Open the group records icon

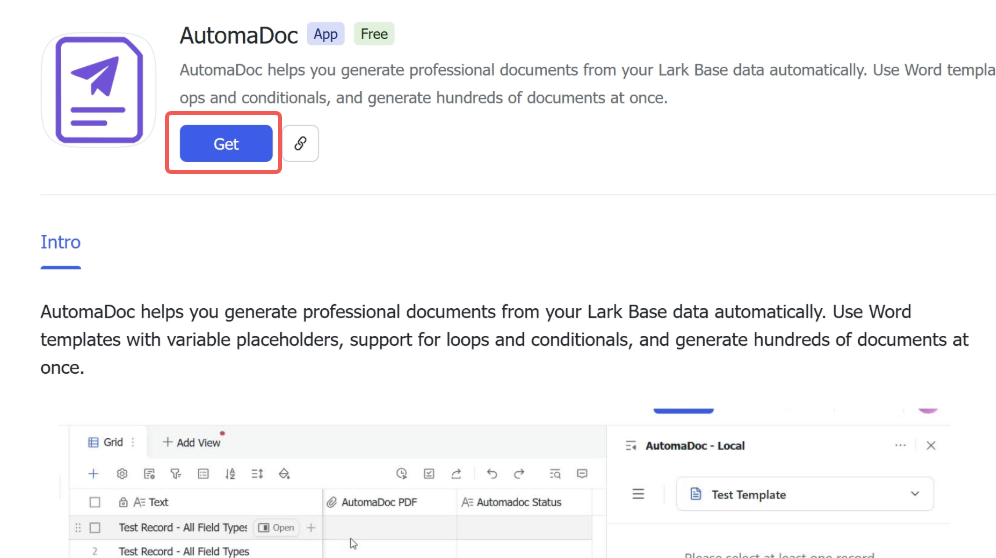coord(203,473)
